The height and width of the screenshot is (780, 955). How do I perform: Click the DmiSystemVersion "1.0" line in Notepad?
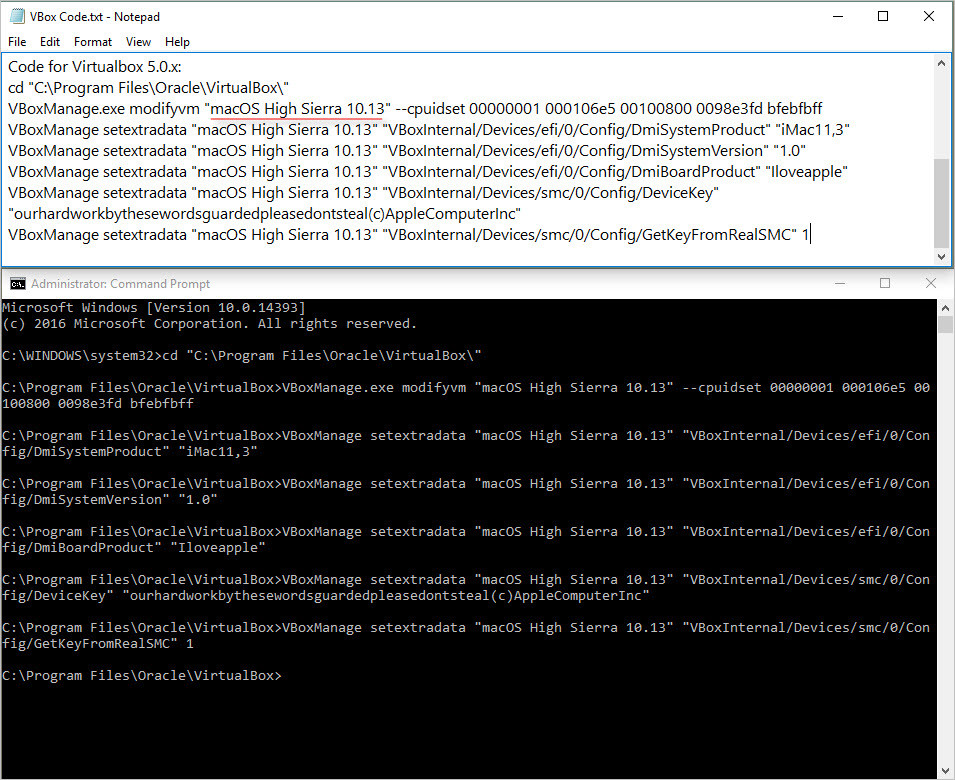pos(407,151)
